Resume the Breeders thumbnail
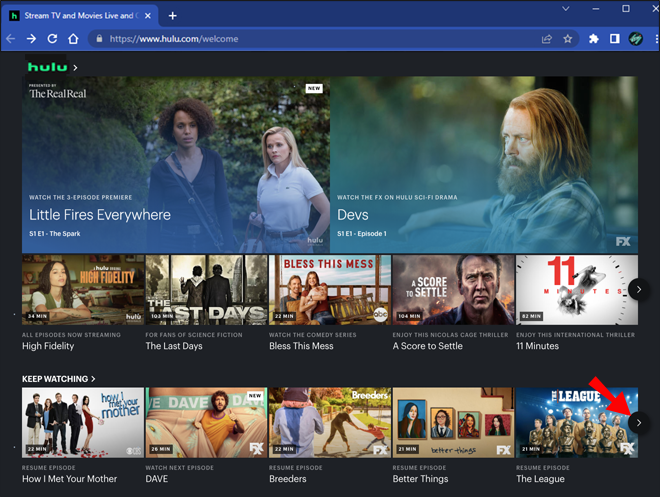The width and height of the screenshot is (660, 497). tap(330, 423)
